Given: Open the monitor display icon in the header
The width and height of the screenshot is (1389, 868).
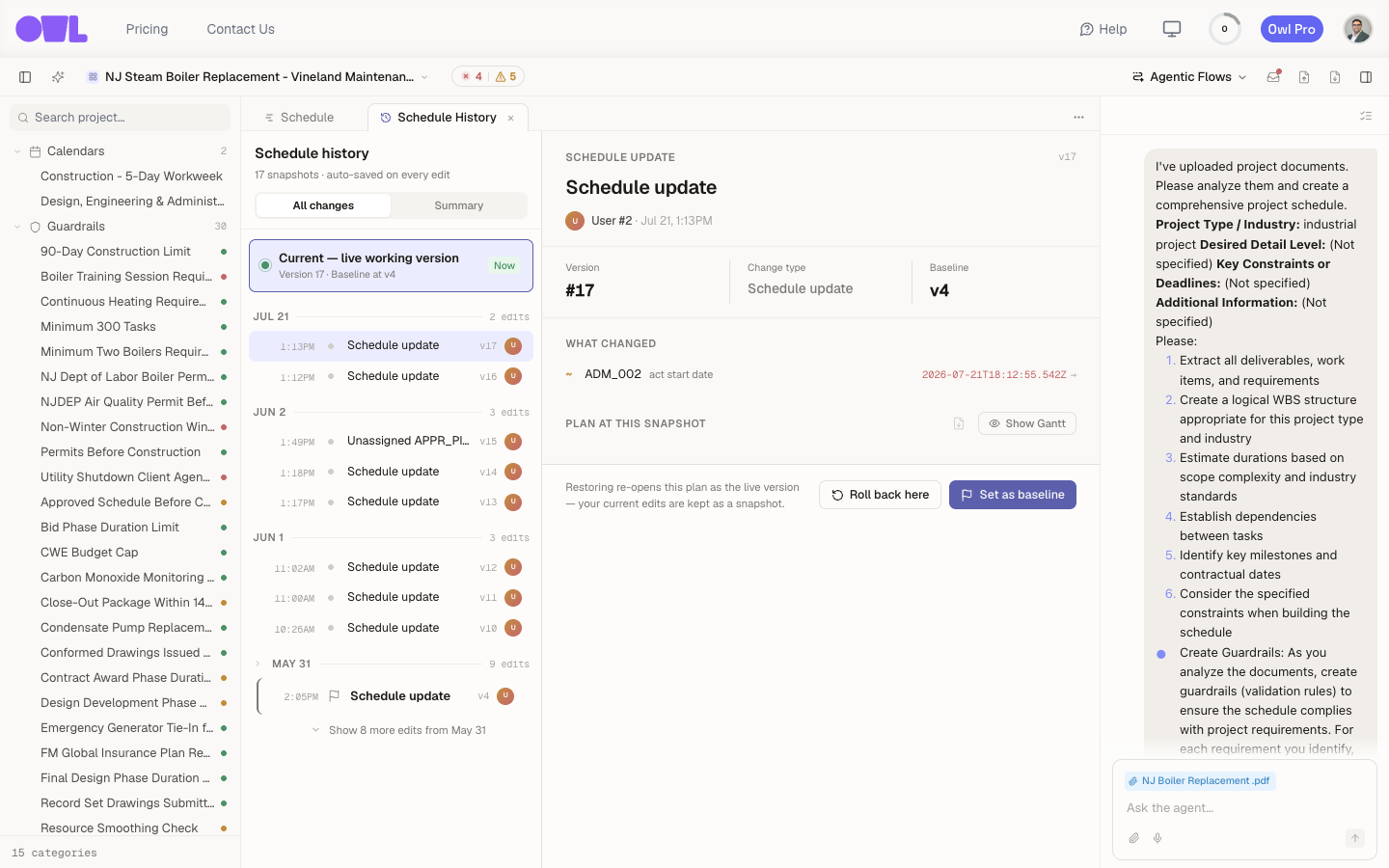Looking at the screenshot, I should [x=1172, y=29].
